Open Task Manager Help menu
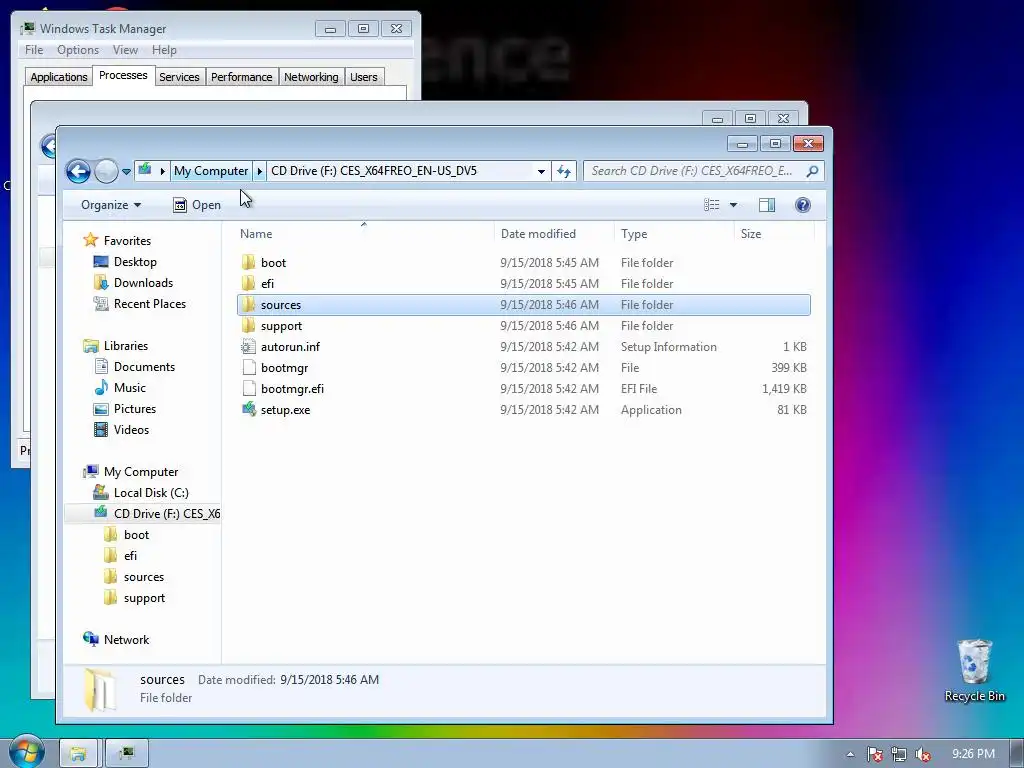The width and height of the screenshot is (1024, 768). point(164,50)
